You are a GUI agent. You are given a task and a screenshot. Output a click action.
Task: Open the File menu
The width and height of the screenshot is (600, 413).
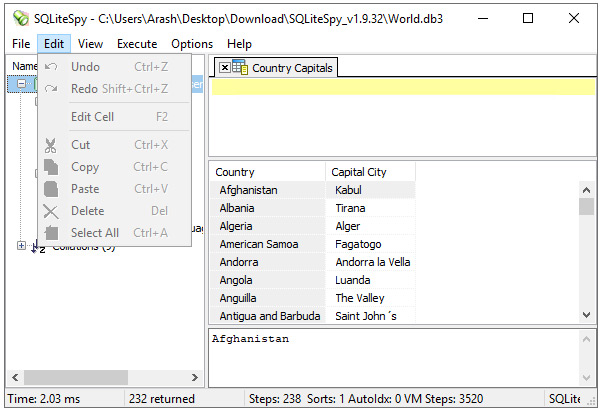click(21, 44)
